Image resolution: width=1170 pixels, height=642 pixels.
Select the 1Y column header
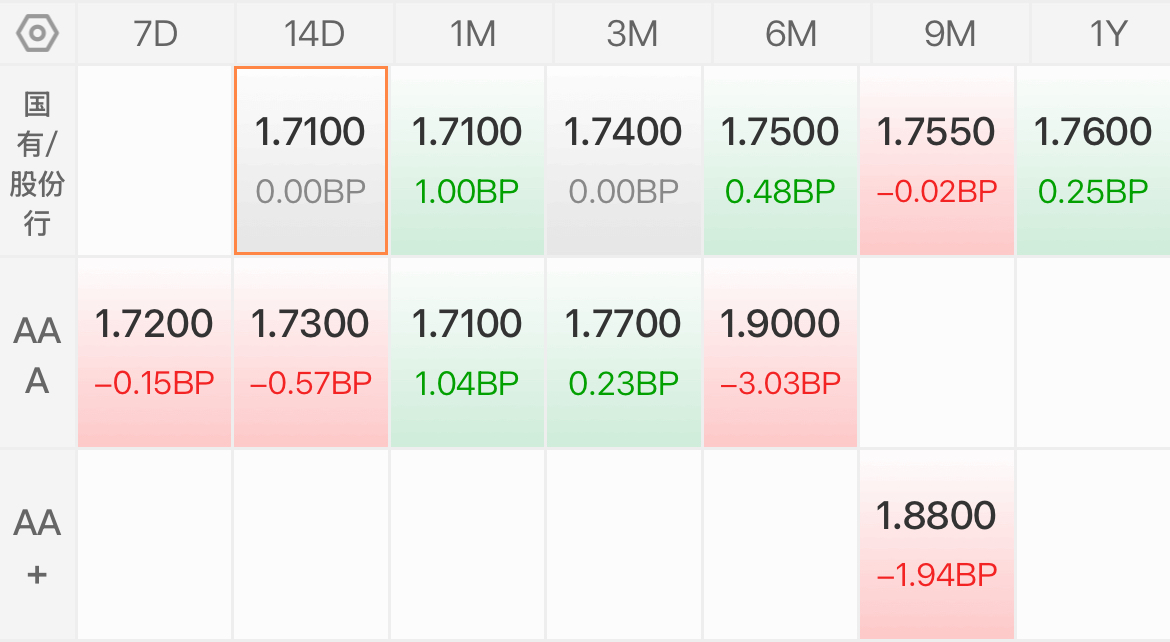[1107, 34]
